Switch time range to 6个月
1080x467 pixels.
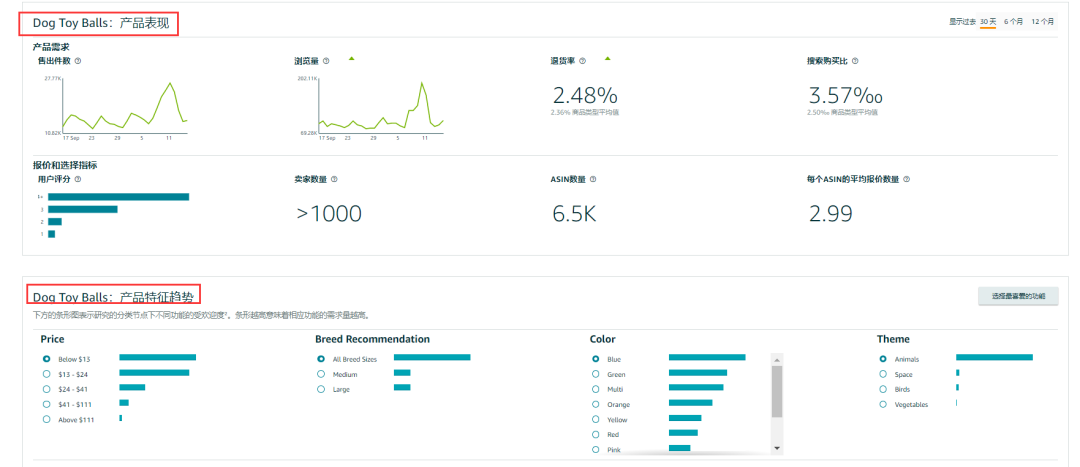point(1013,21)
